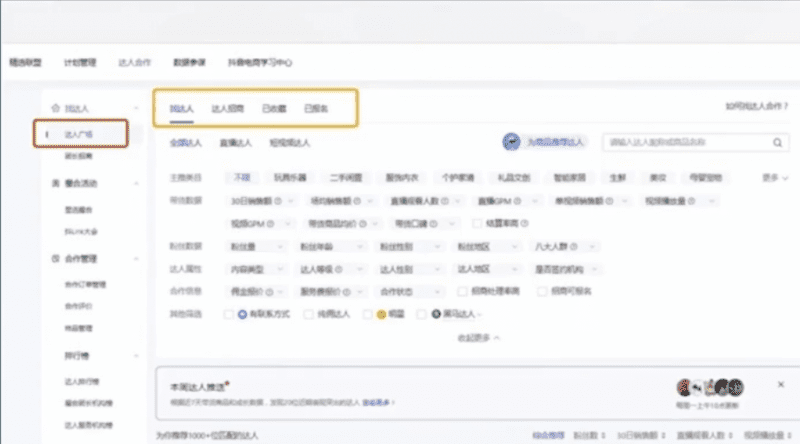Image resolution: width=800 pixels, height=444 pixels.
Task: Switch to the 达人招商 tab
Action: [227, 107]
